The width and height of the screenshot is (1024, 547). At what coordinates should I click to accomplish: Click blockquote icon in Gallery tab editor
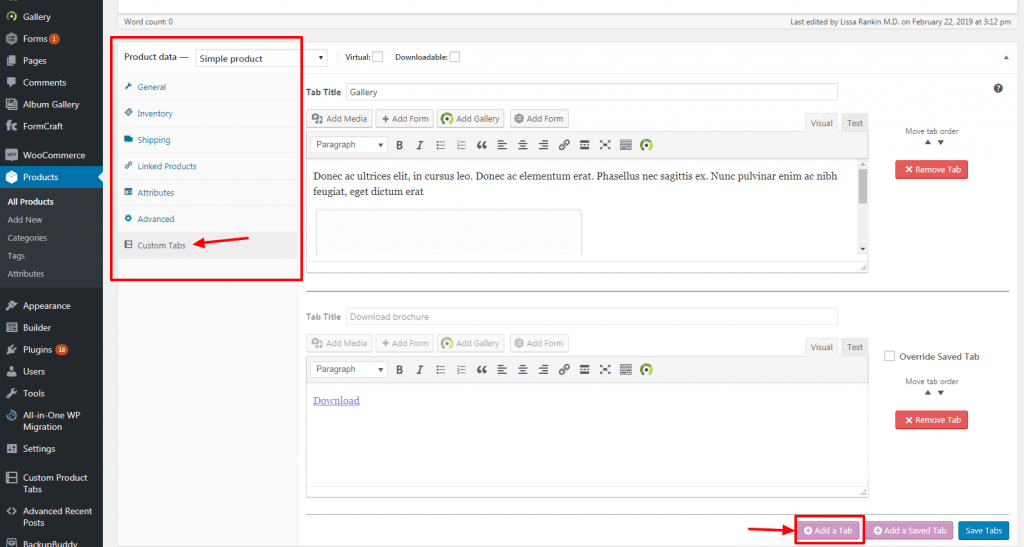click(481, 145)
